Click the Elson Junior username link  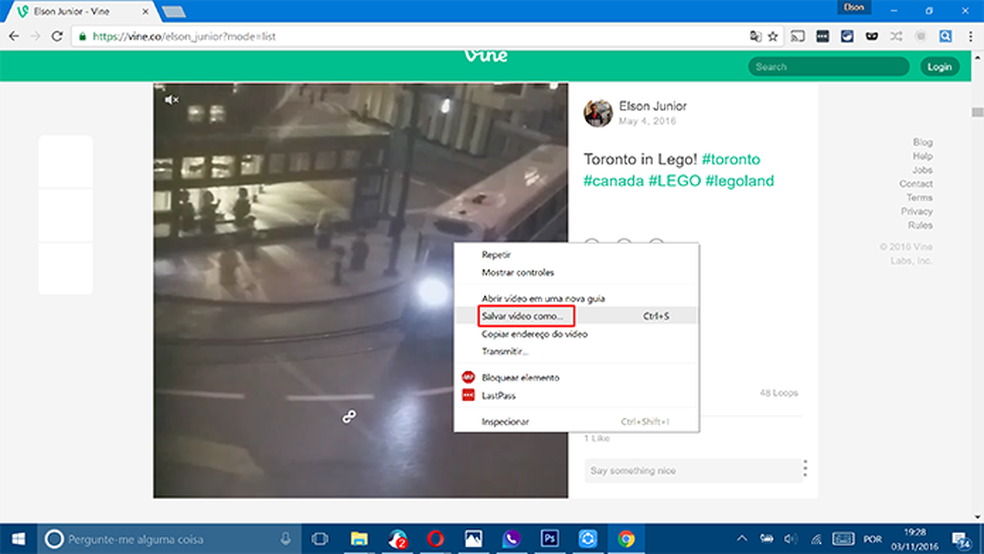tap(653, 106)
